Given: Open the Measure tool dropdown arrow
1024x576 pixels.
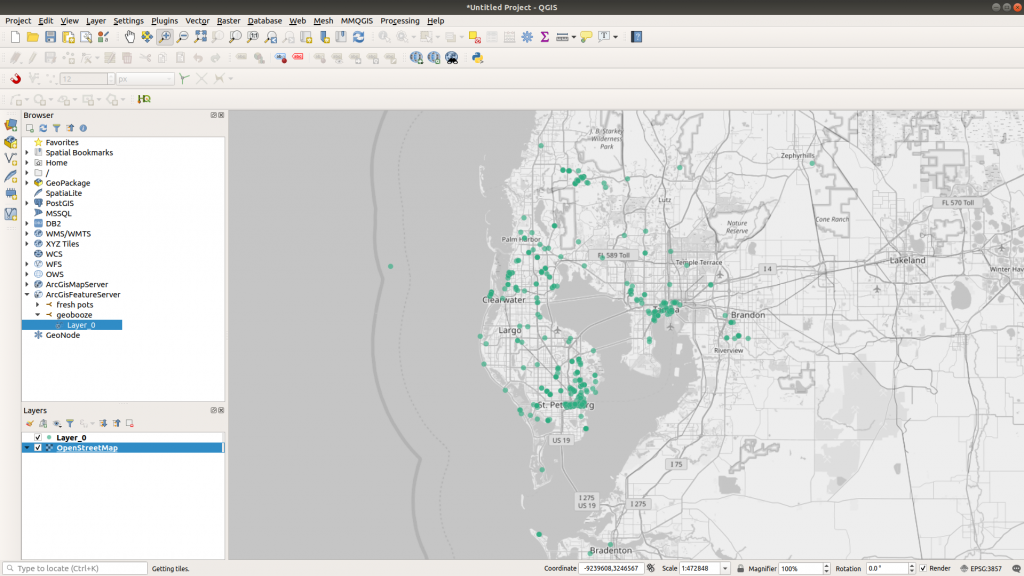Looking at the screenshot, I should [574, 37].
